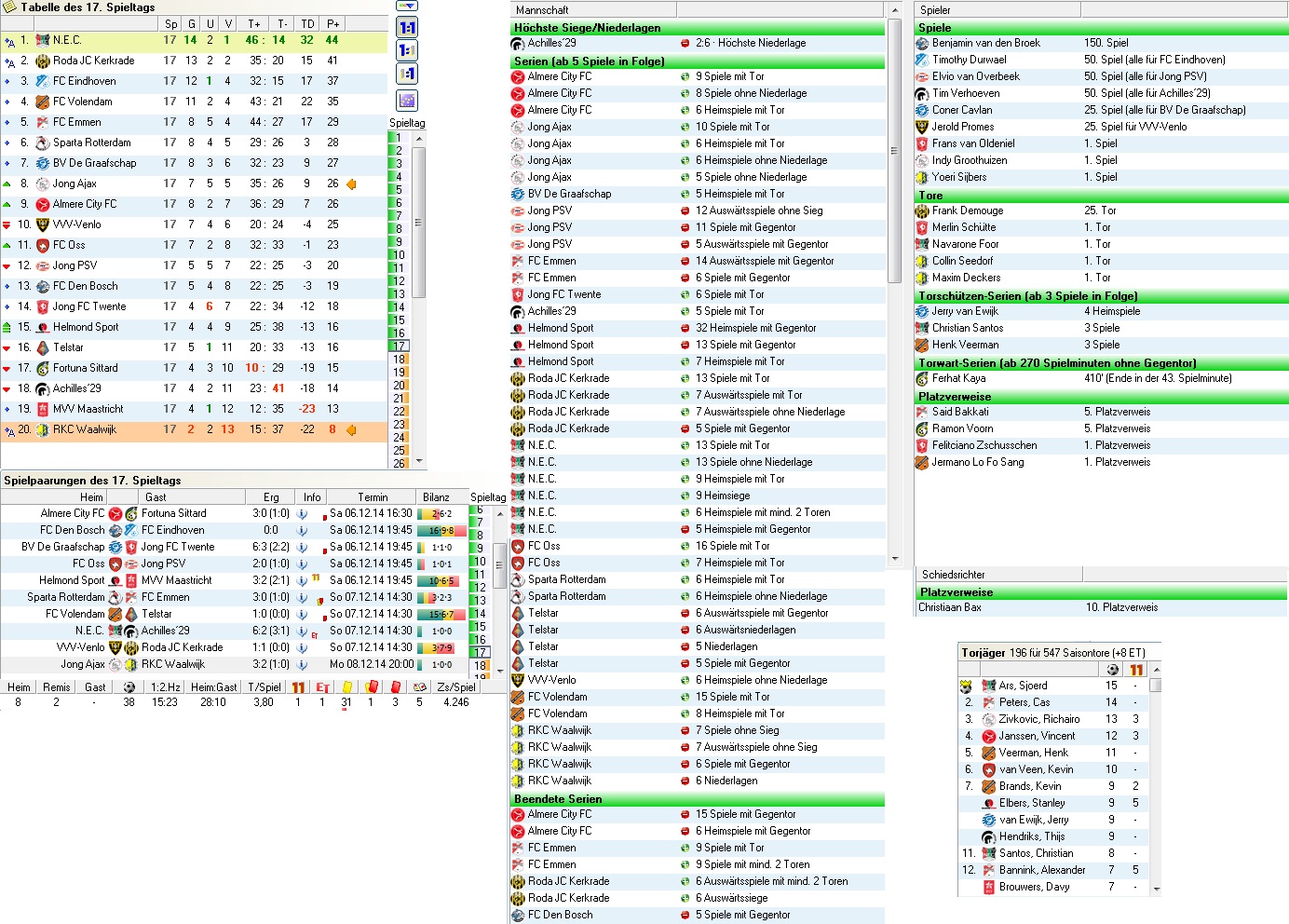This screenshot has height=924, width=1289.
Task: Open the dropdown button above the 1:1 buttons
Action: click(407, 6)
